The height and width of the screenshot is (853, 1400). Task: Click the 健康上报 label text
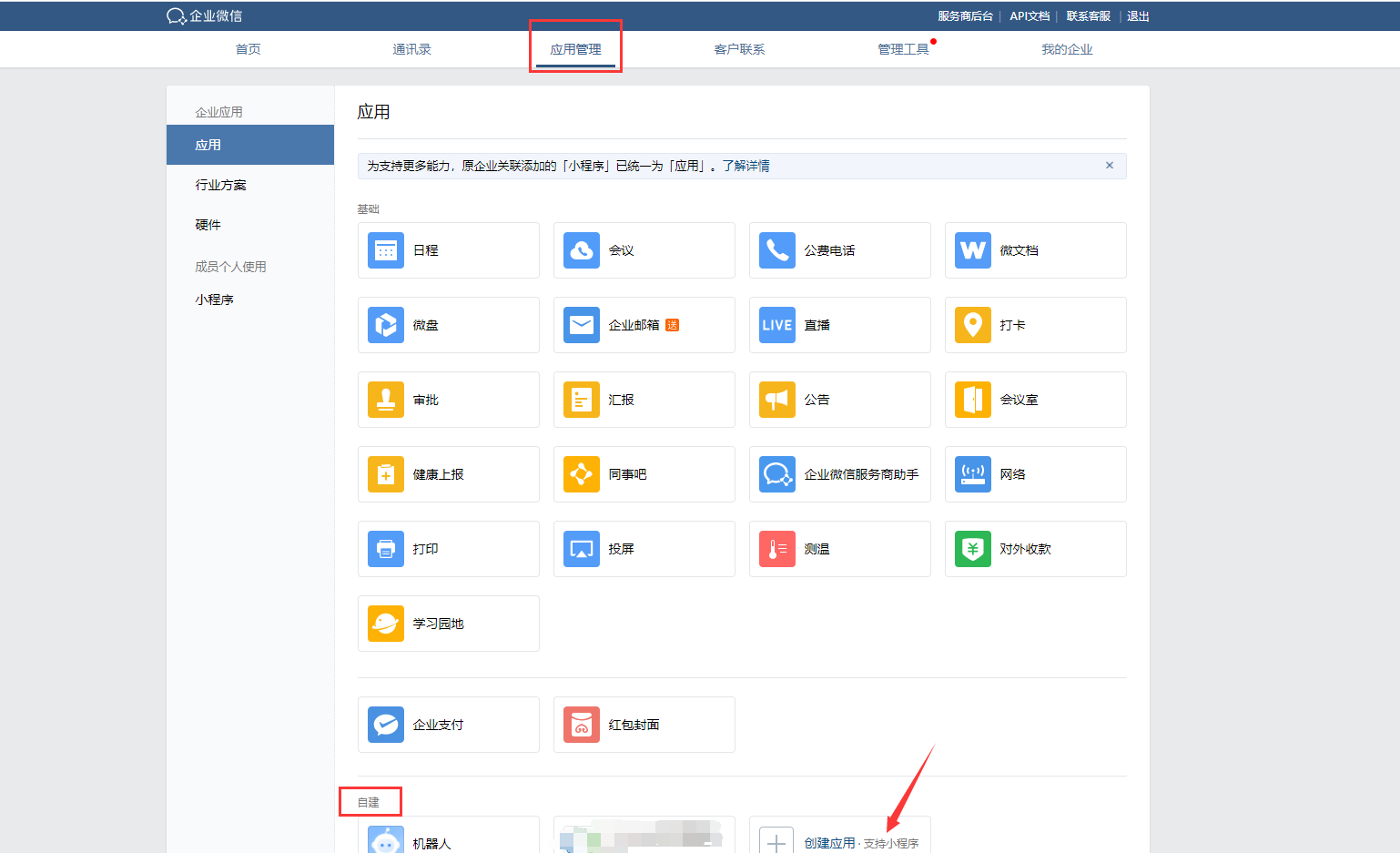(439, 474)
